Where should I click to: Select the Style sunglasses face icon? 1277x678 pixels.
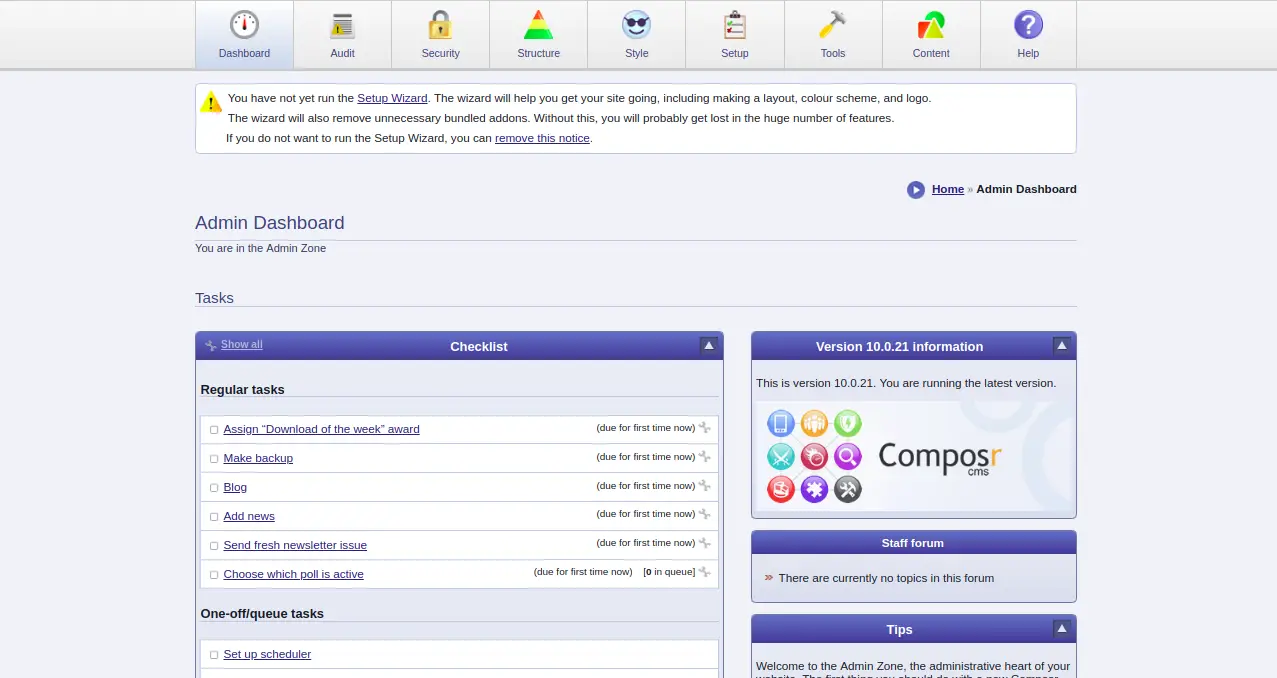636,26
